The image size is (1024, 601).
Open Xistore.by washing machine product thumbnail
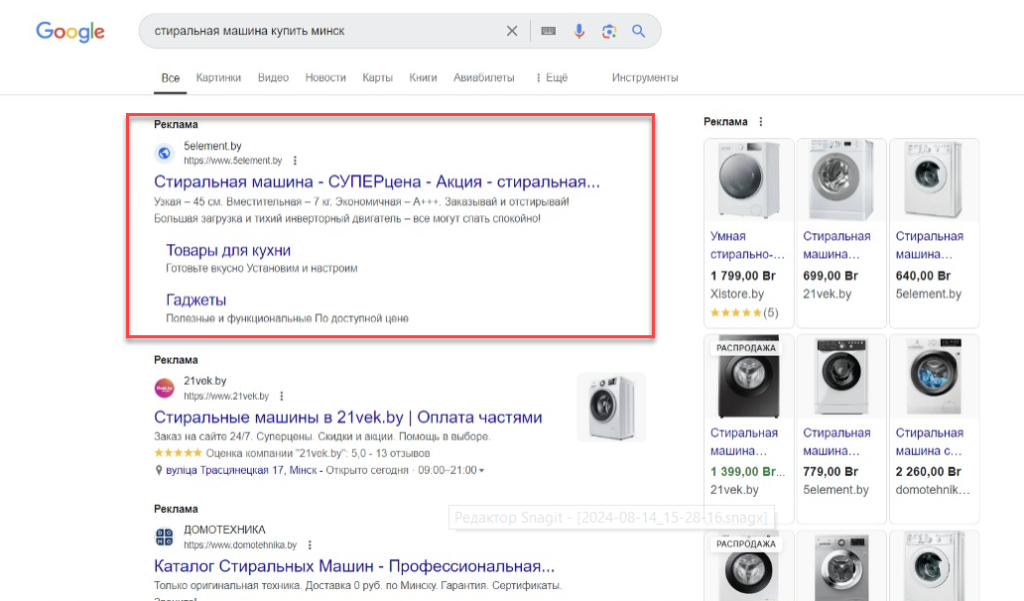(748, 181)
